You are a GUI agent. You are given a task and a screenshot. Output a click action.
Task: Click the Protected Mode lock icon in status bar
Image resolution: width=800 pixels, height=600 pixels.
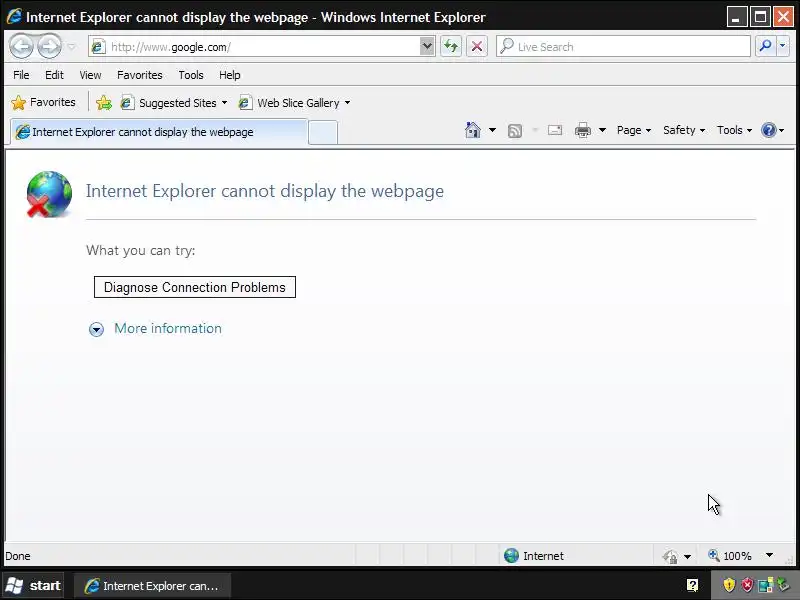coord(670,556)
